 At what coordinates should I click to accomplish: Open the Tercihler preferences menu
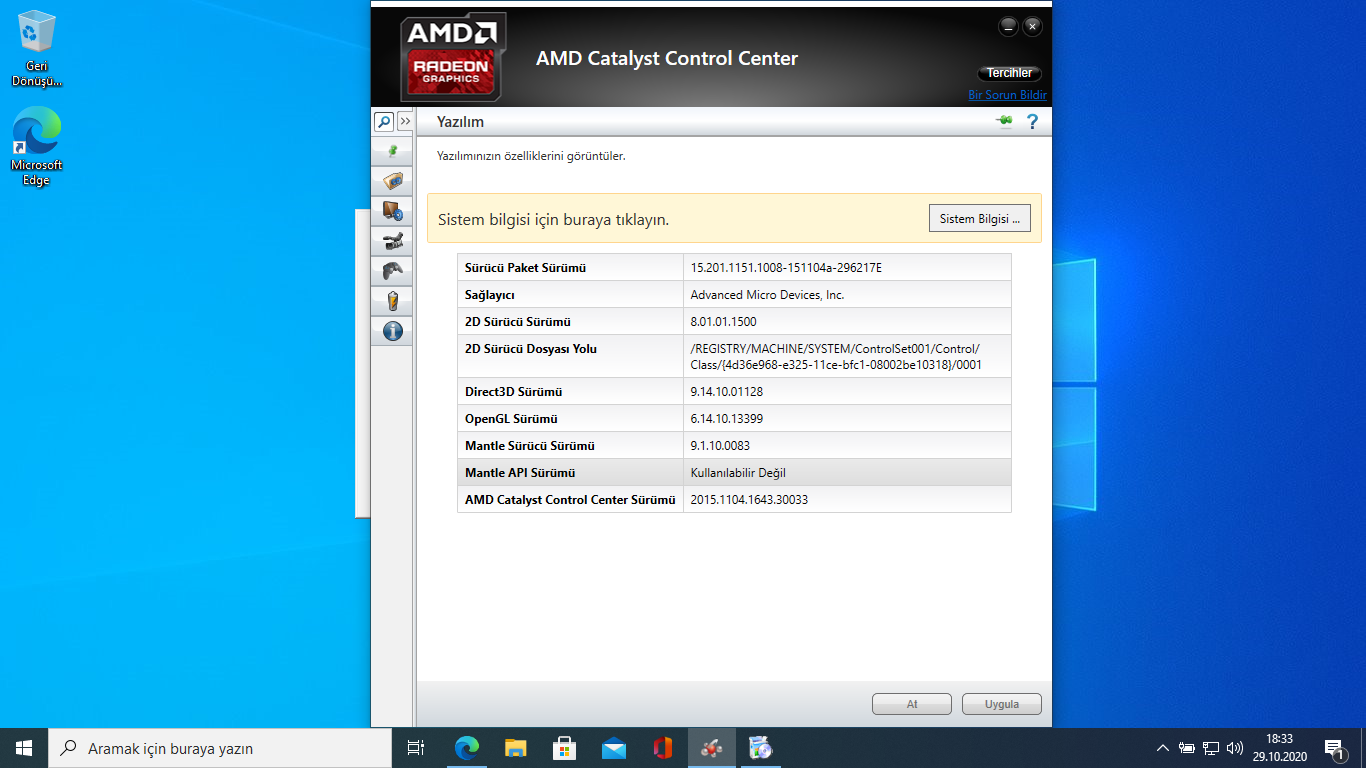coord(1010,73)
